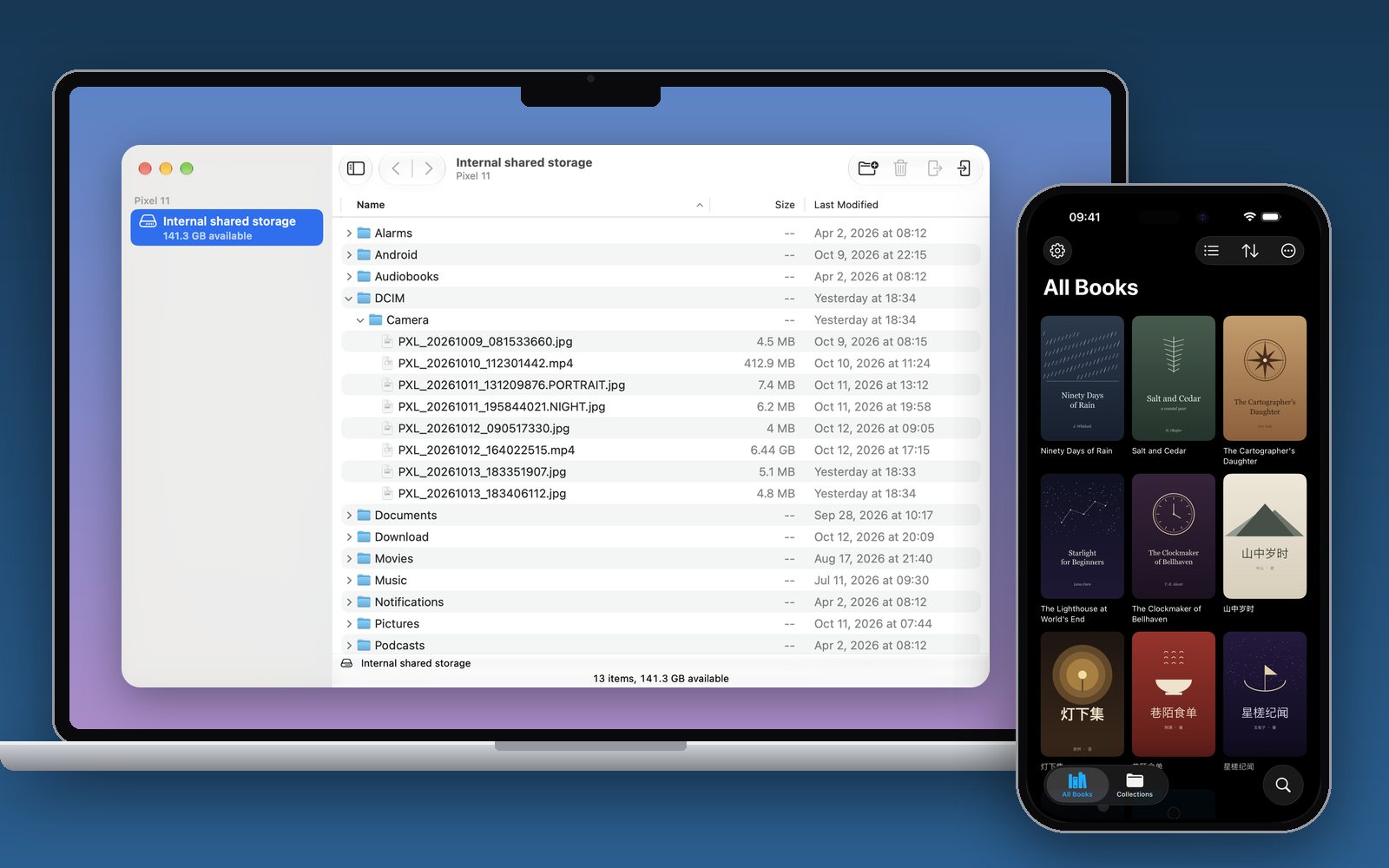The width and height of the screenshot is (1389, 868).
Task: Open more options ellipsis on phone
Action: (x=1288, y=251)
